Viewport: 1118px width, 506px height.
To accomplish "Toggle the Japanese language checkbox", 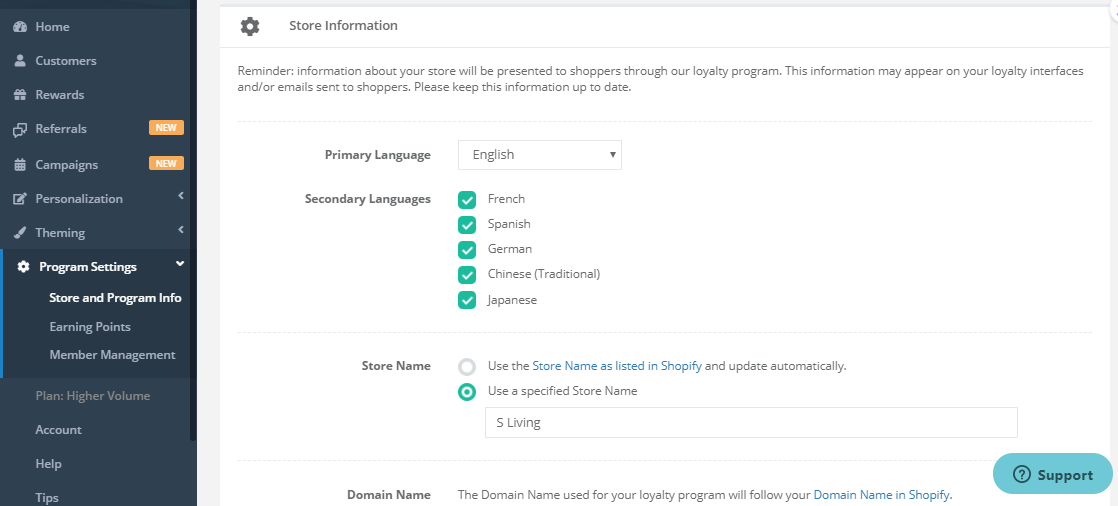I will 467,300.
